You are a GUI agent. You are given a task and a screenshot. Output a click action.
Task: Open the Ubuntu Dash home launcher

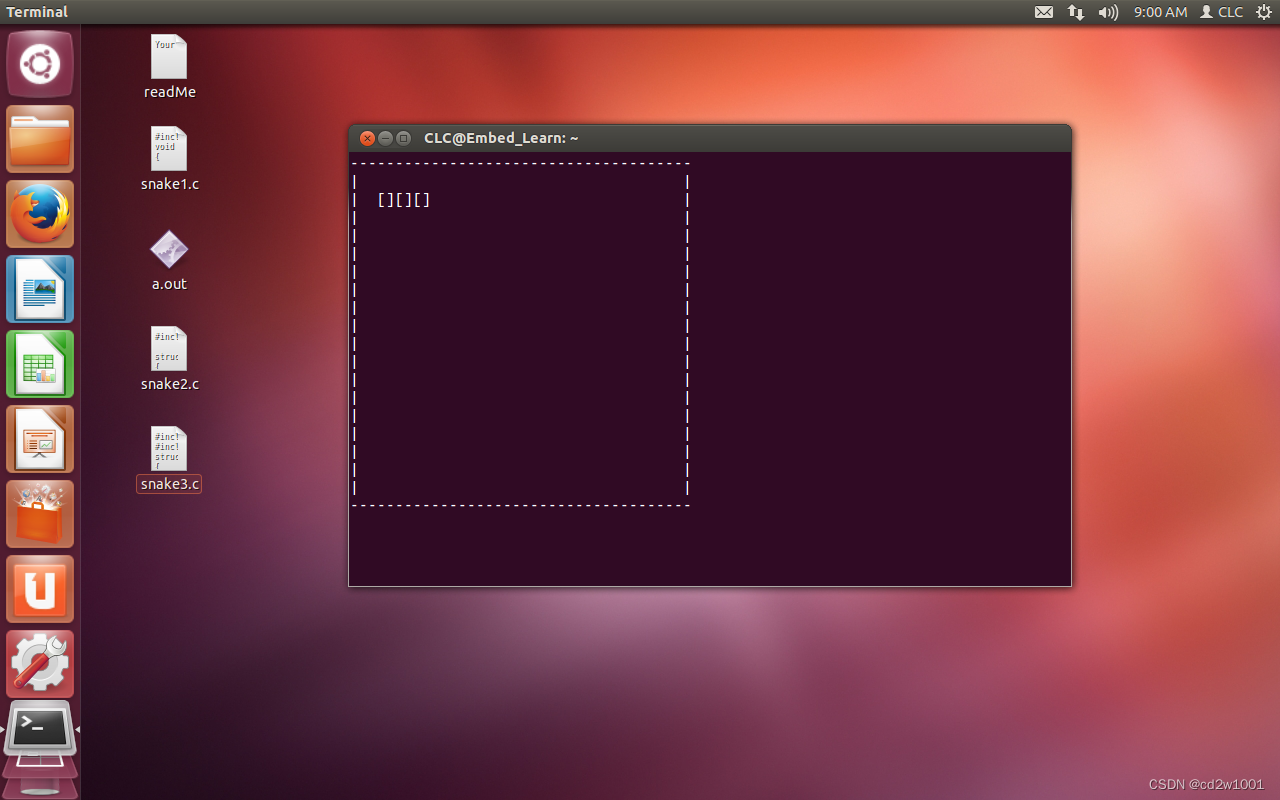[40, 65]
